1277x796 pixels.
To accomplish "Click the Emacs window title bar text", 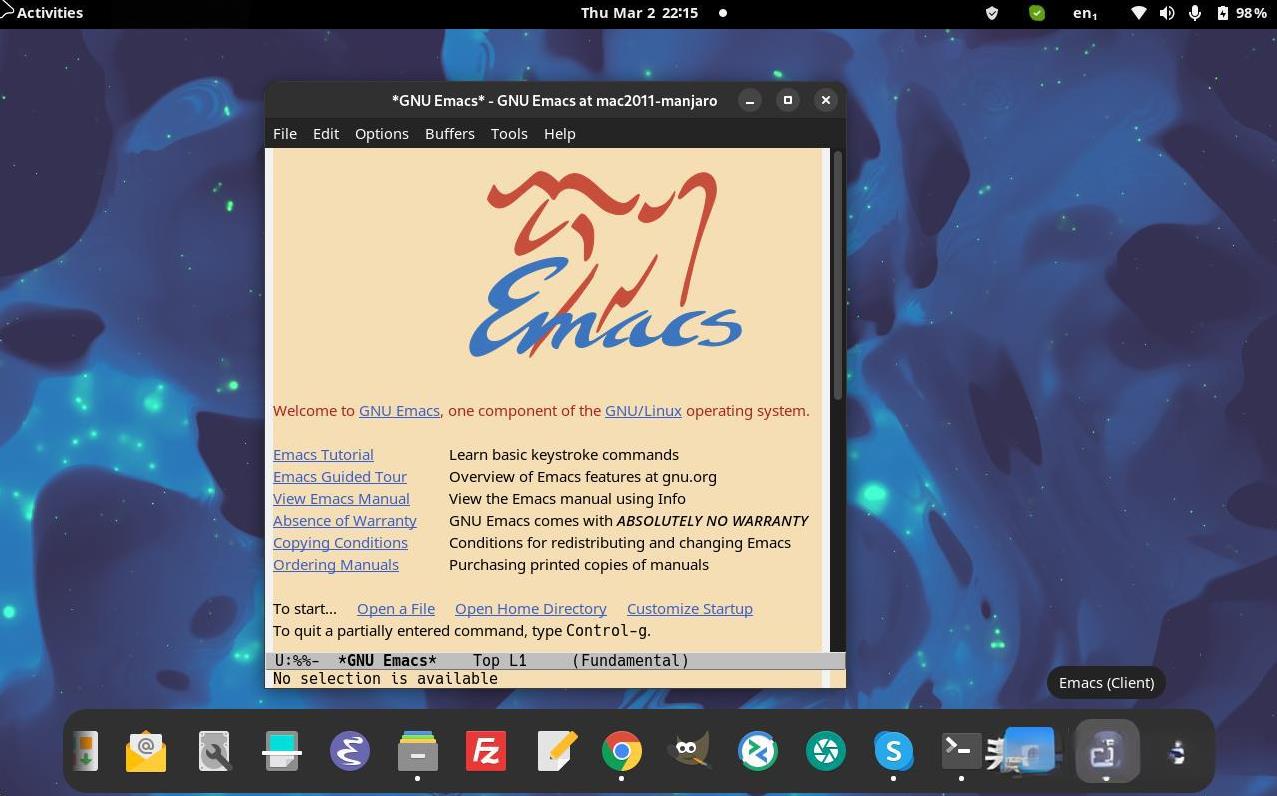I will tap(555, 100).
